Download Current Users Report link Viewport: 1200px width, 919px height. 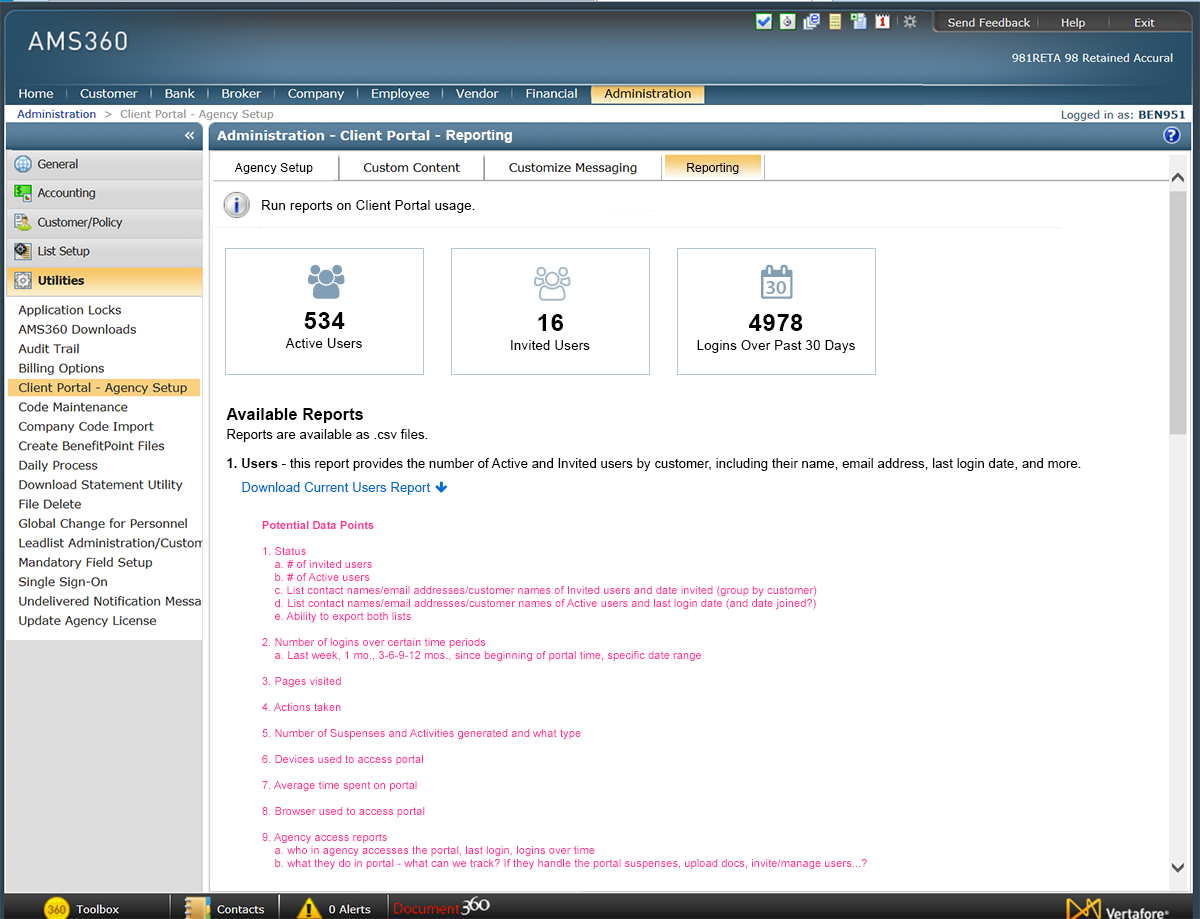click(344, 488)
